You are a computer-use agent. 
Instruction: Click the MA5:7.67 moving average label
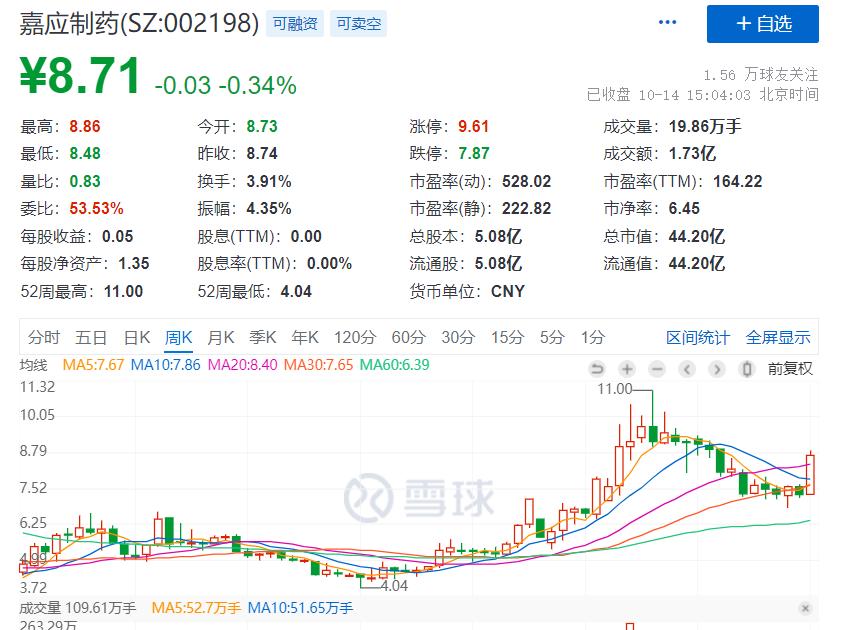(93, 365)
